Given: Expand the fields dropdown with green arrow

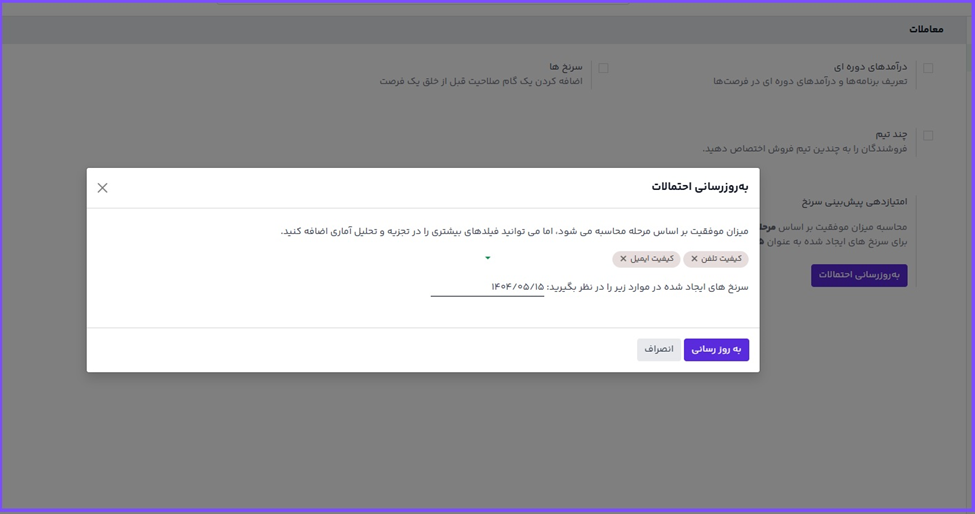Looking at the screenshot, I should [x=488, y=259].
